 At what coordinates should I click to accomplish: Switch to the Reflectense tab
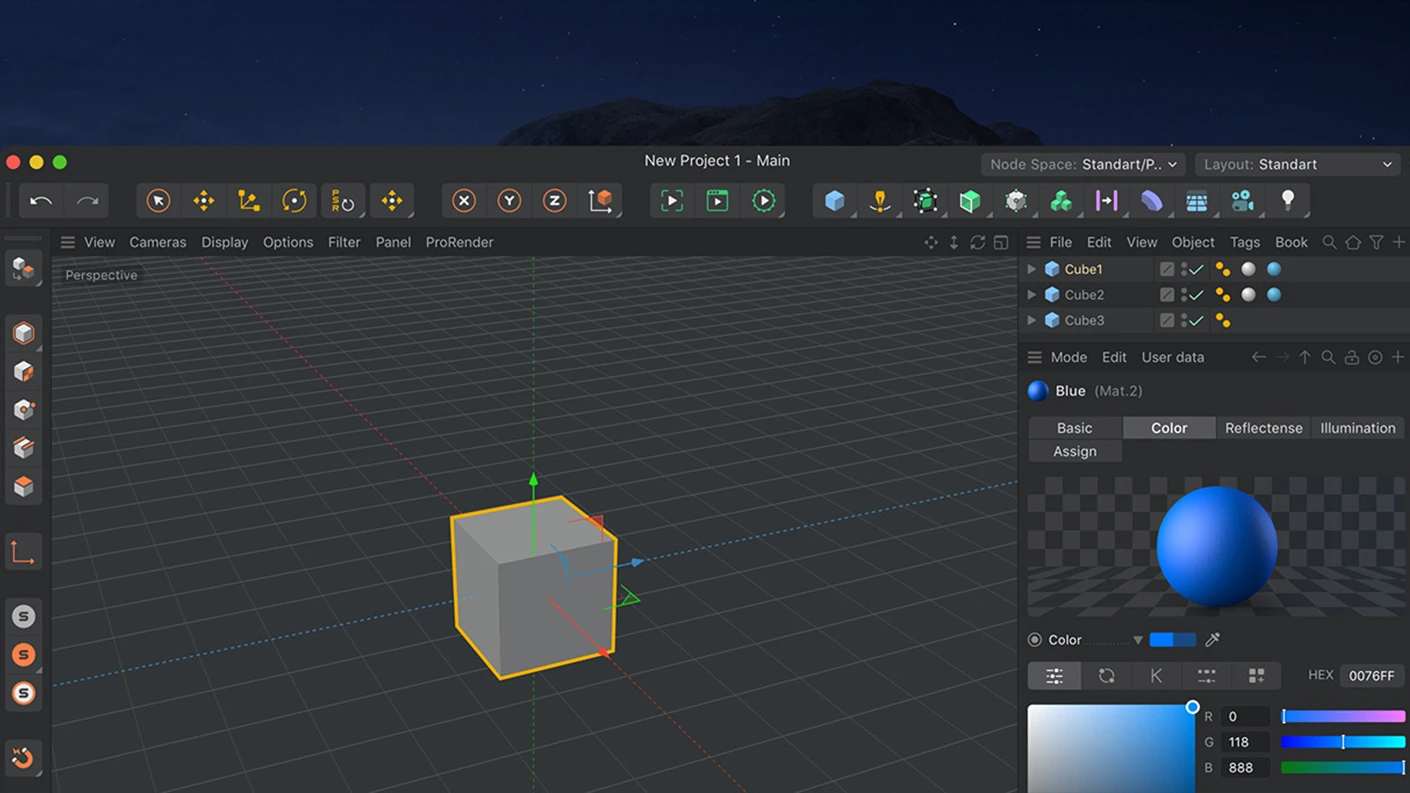[1263, 428]
